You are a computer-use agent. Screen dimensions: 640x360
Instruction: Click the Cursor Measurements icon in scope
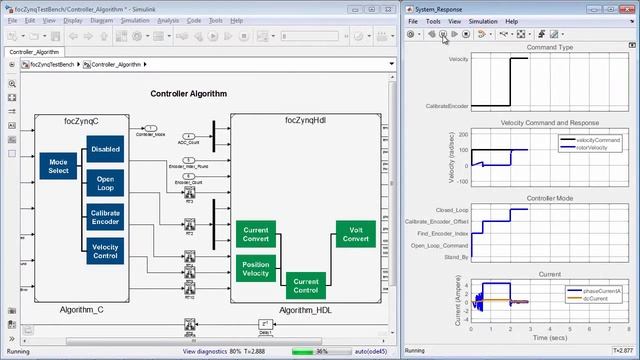554,35
